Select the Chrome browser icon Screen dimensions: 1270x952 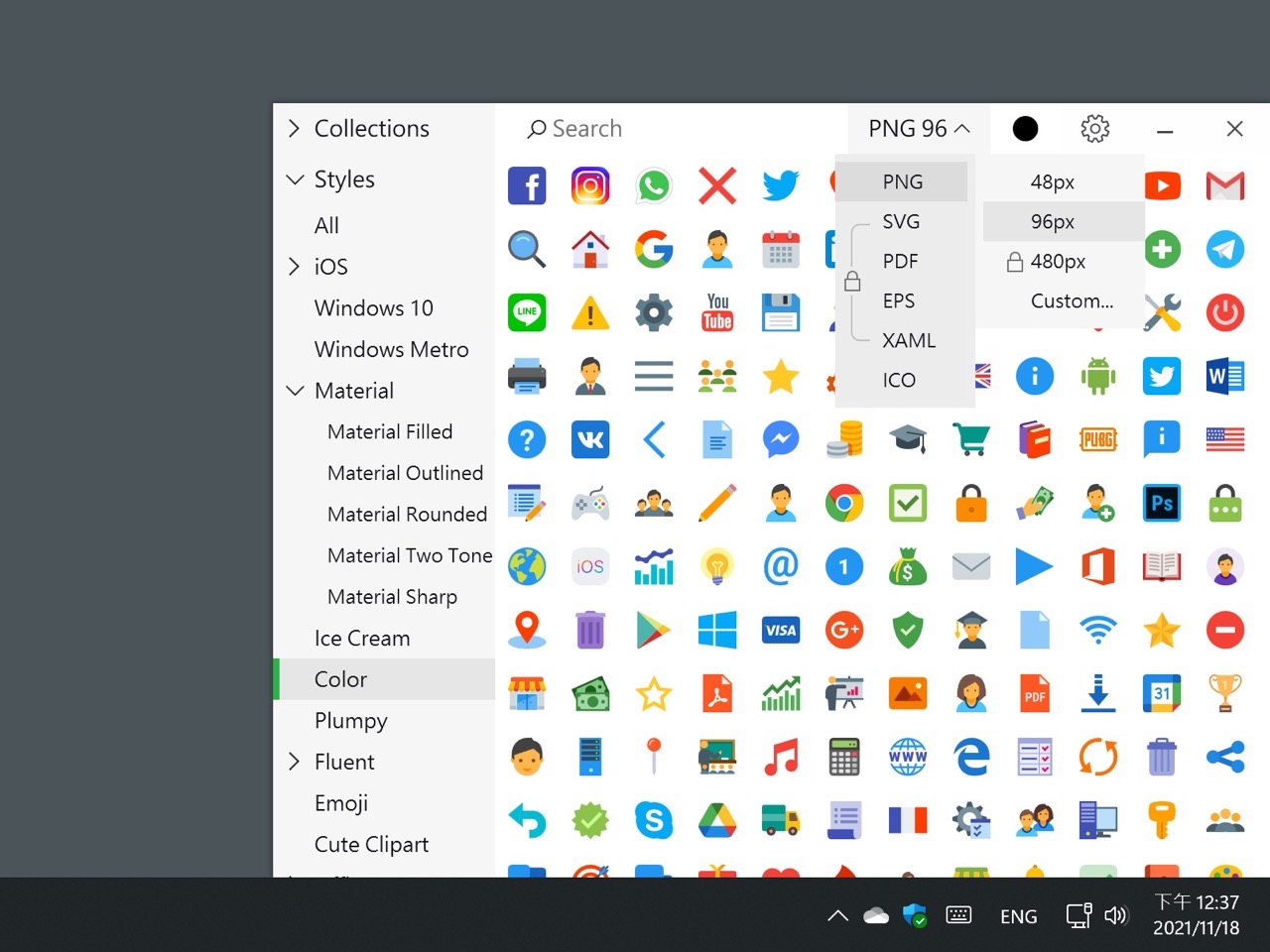click(844, 503)
